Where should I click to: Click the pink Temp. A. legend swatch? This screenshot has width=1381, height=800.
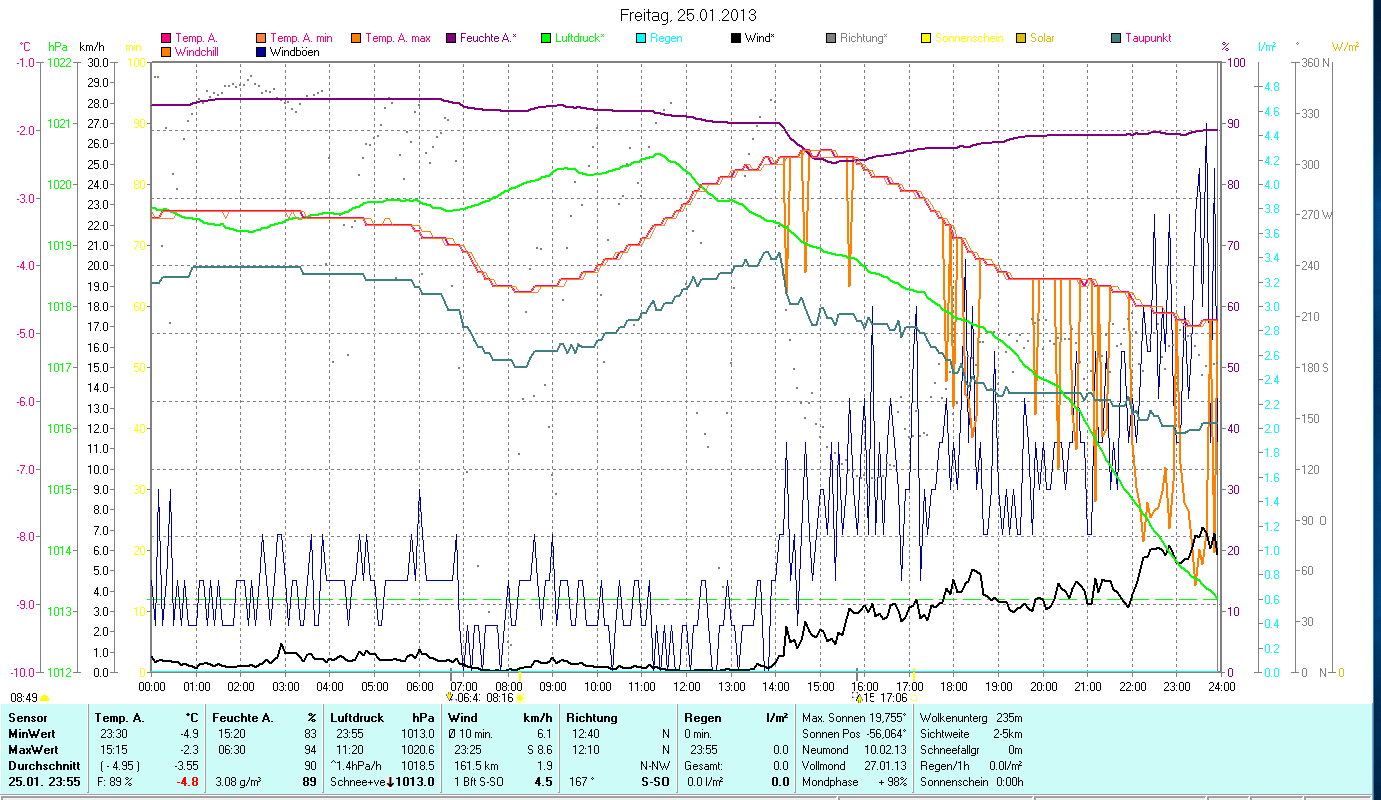(x=166, y=38)
